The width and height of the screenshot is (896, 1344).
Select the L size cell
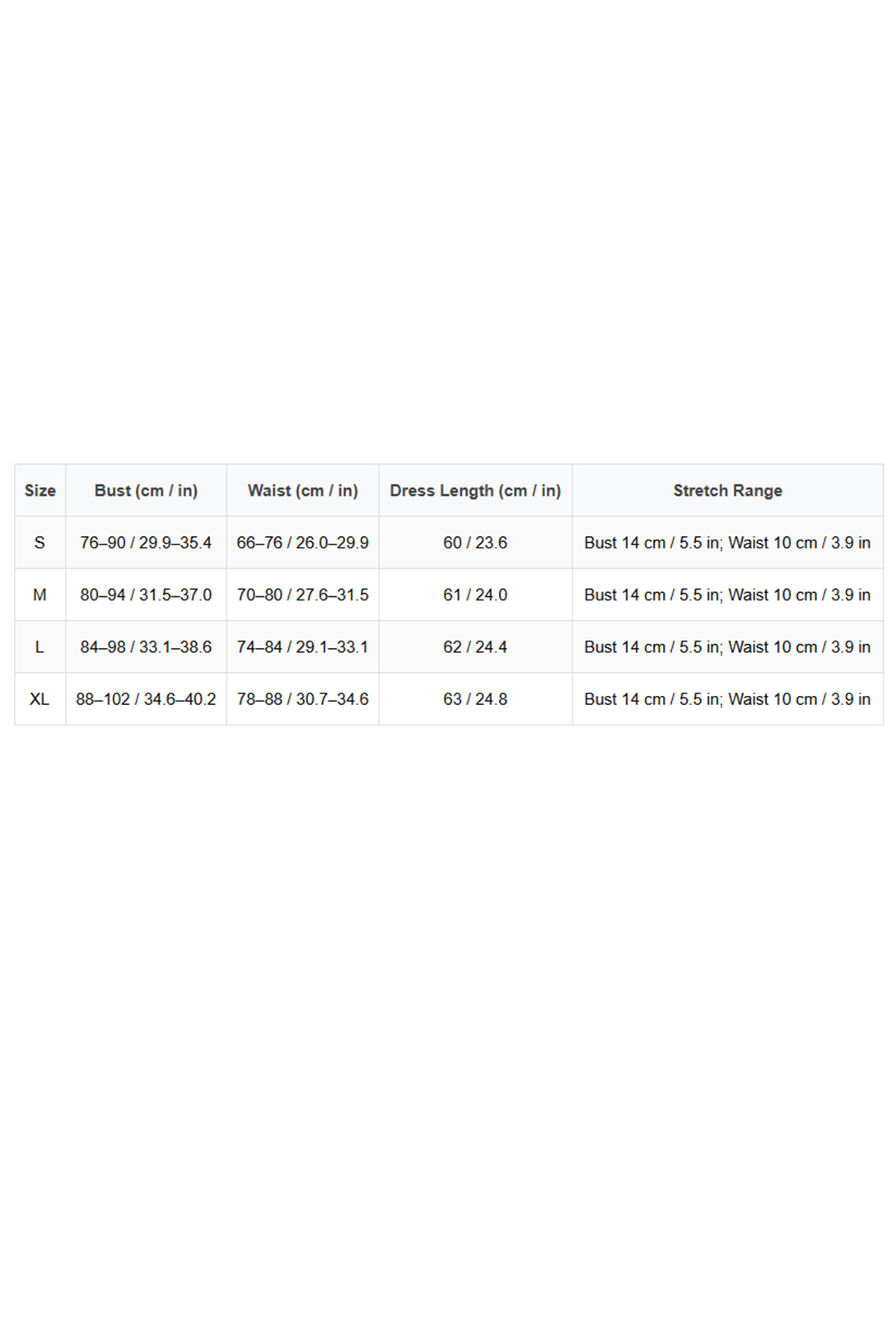[40, 647]
